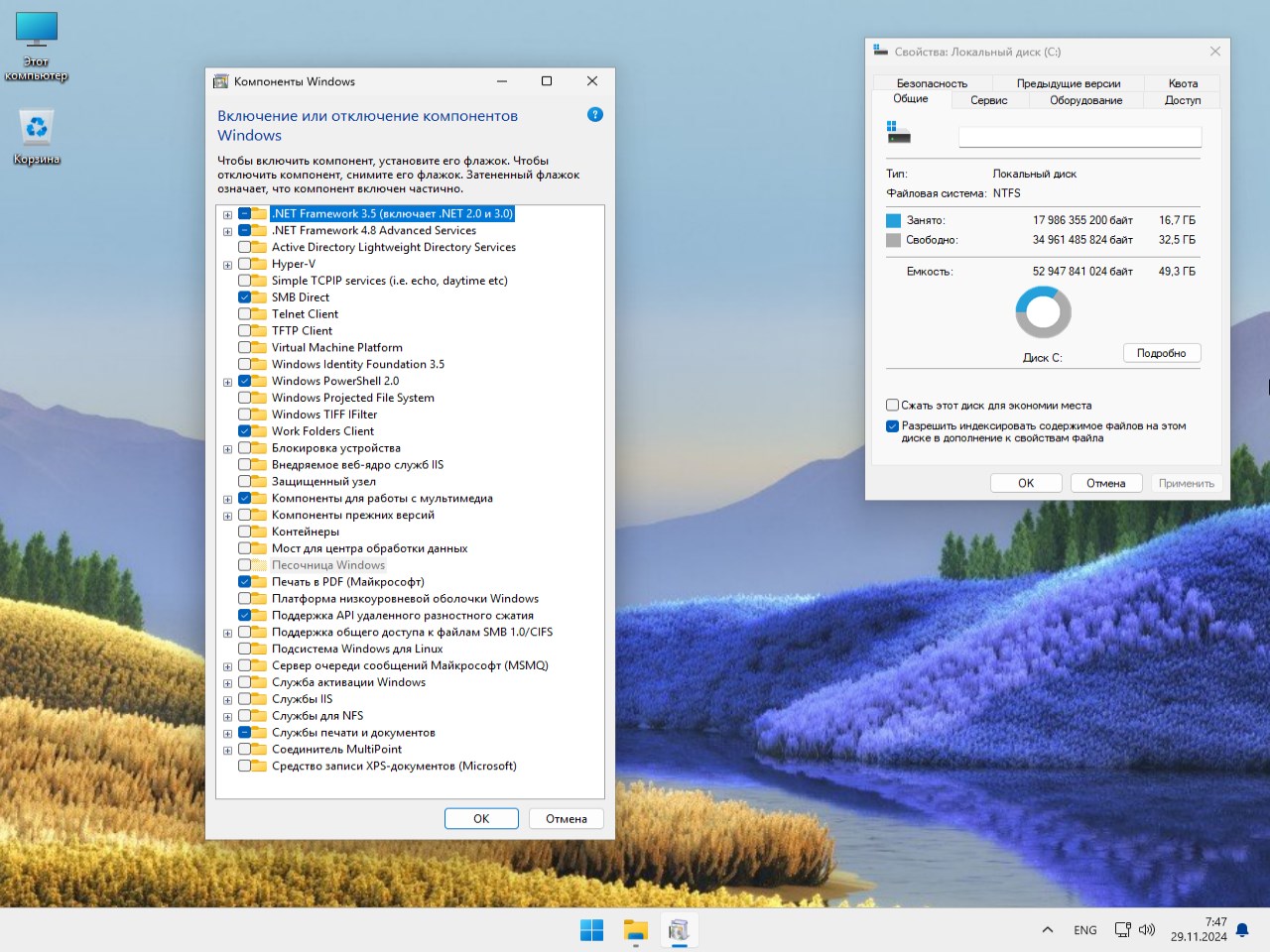Show hidden tray icons chevron
The width and height of the screenshot is (1270, 952).
tap(1048, 930)
